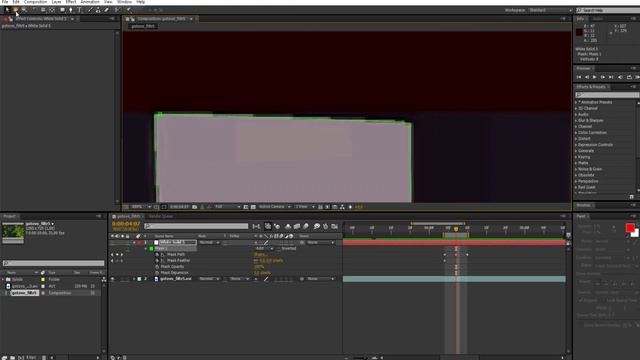This screenshot has height=360, width=640.
Task: Go to first frame in Preview
Action: [x=579, y=77]
